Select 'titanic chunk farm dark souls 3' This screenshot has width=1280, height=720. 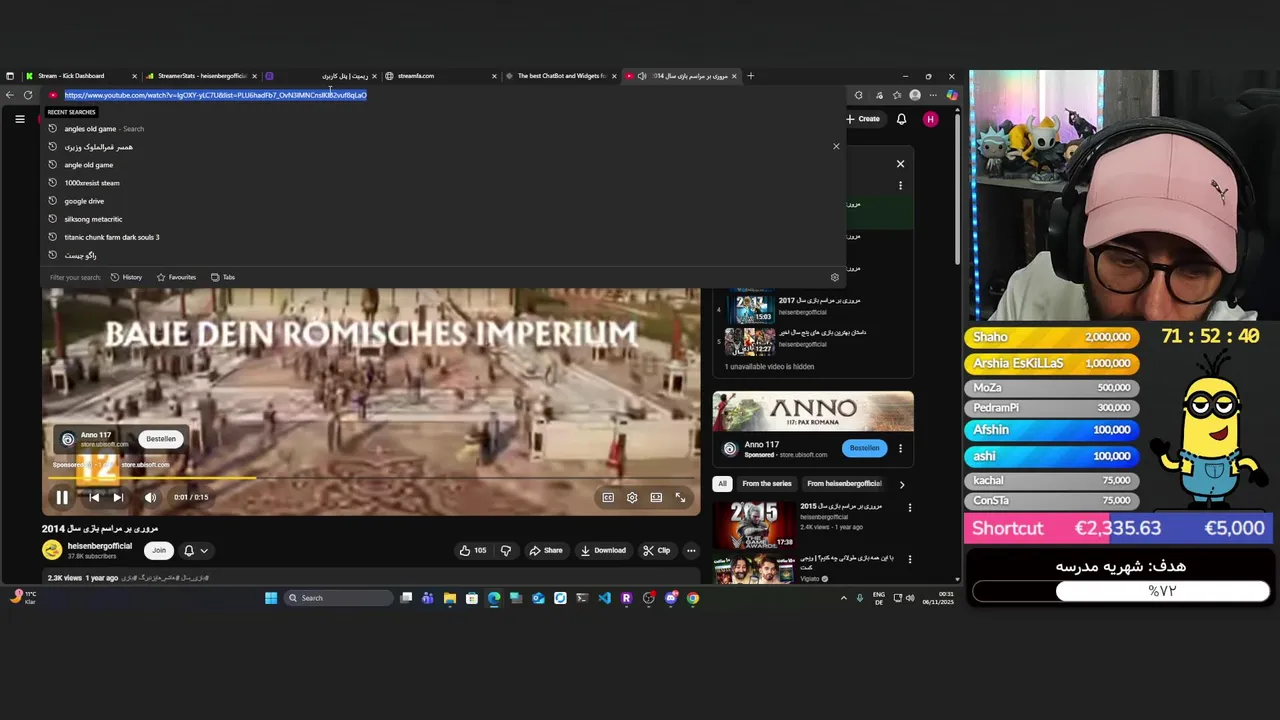tap(442, 237)
